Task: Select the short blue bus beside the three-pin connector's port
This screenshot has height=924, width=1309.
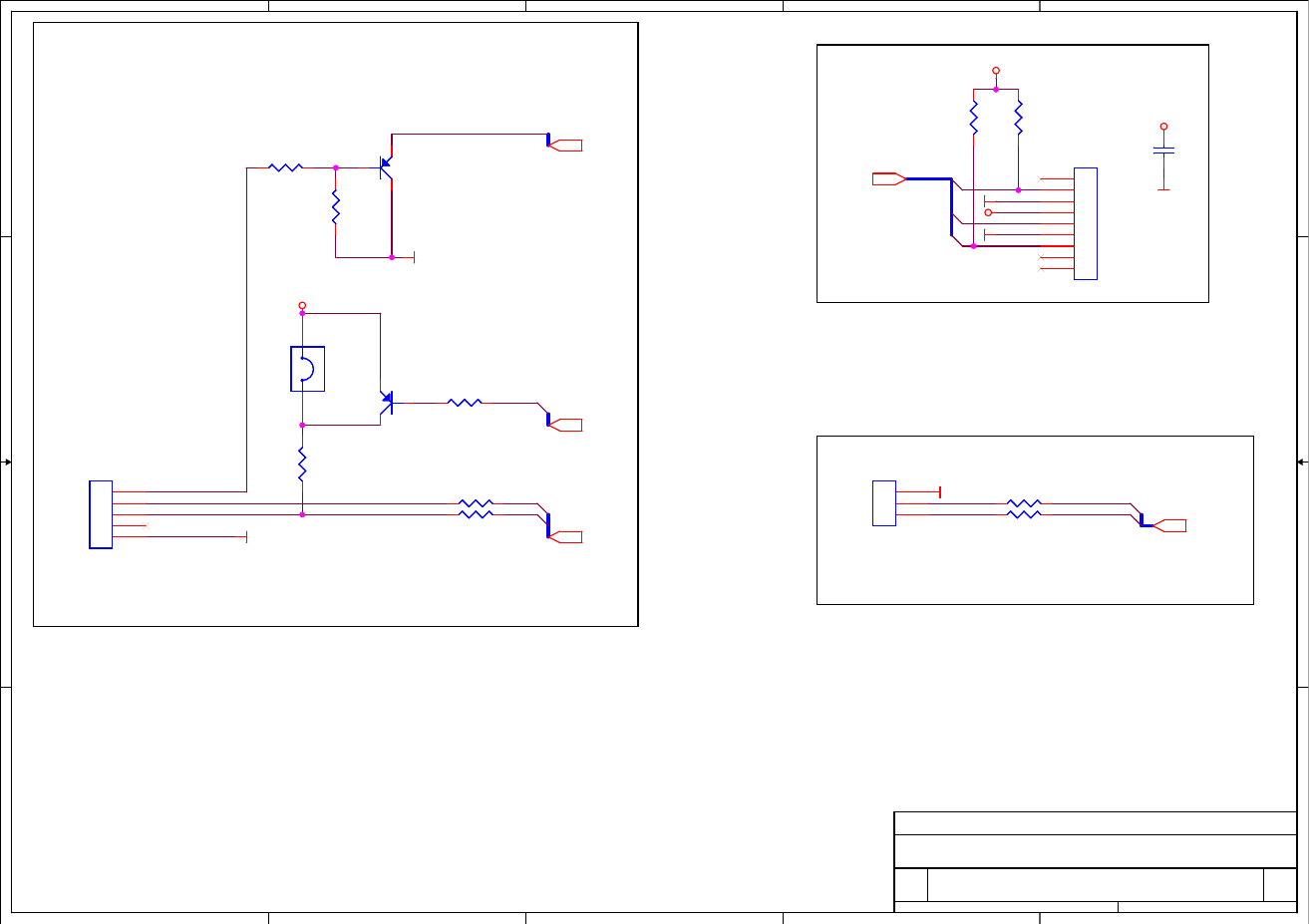Action: [x=1145, y=521]
